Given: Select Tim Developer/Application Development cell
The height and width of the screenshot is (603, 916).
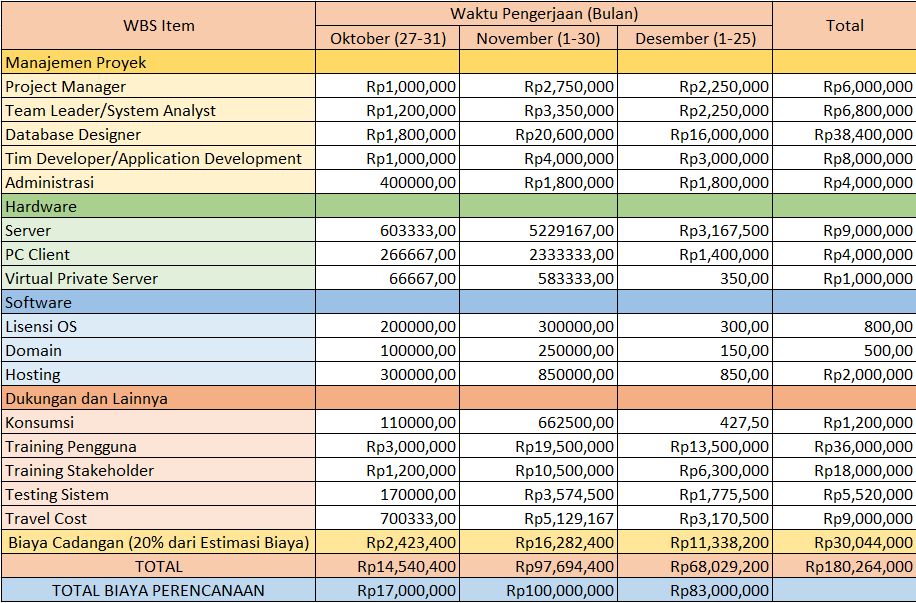Looking at the screenshot, I should 158,158.
